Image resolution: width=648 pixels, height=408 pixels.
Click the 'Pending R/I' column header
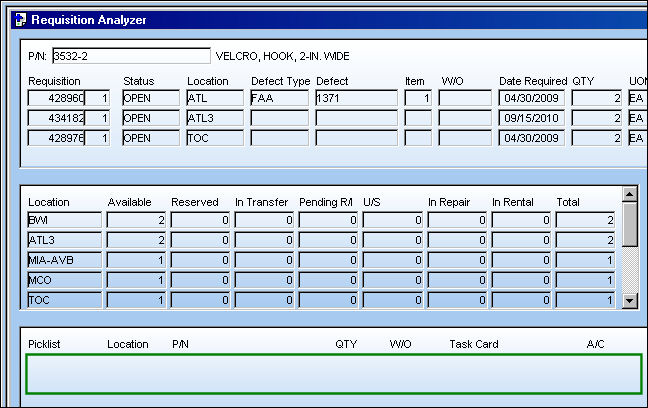326,202
